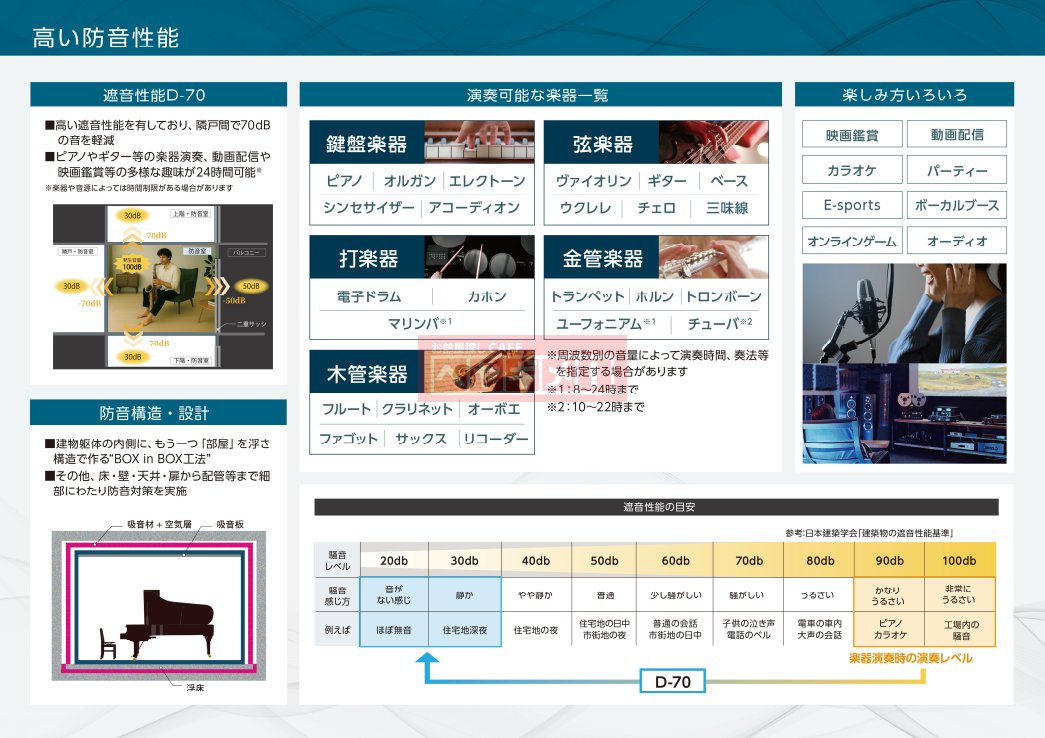This screenshot has width=1045, height=738.
Task: Select the 映画鑑賞 box
Action: coord(852,134)
